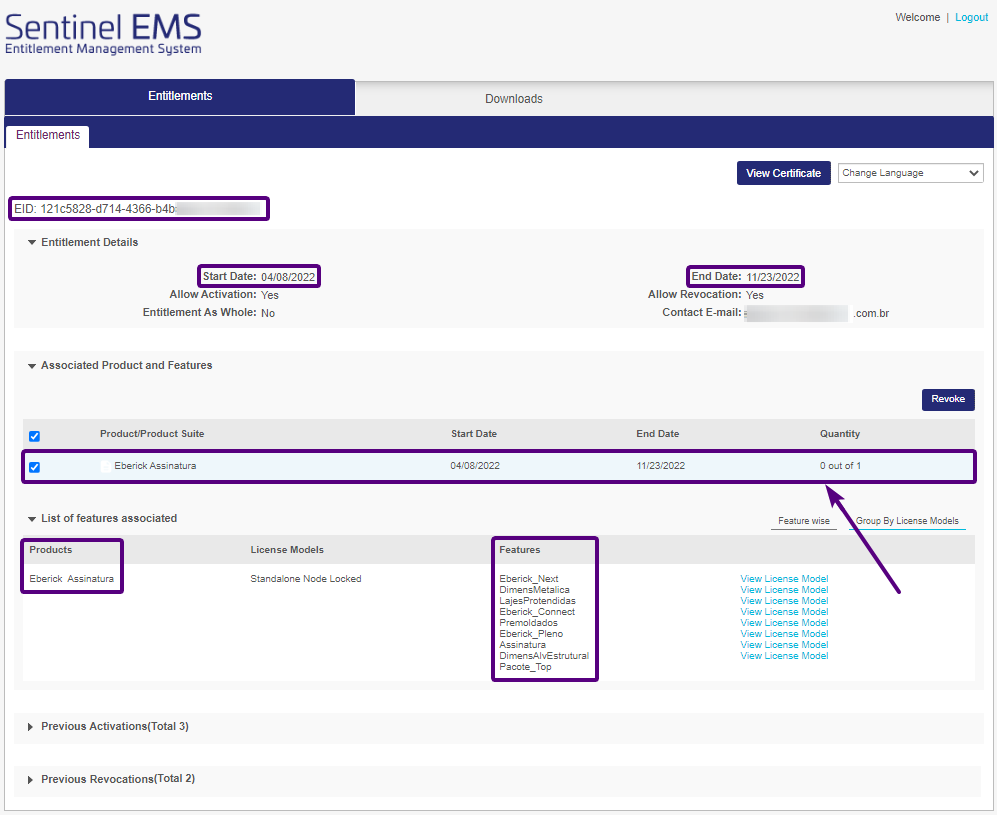997x815 pixels.
Task: Switch to the Downloads tab
Action: (x=514, y=99)
